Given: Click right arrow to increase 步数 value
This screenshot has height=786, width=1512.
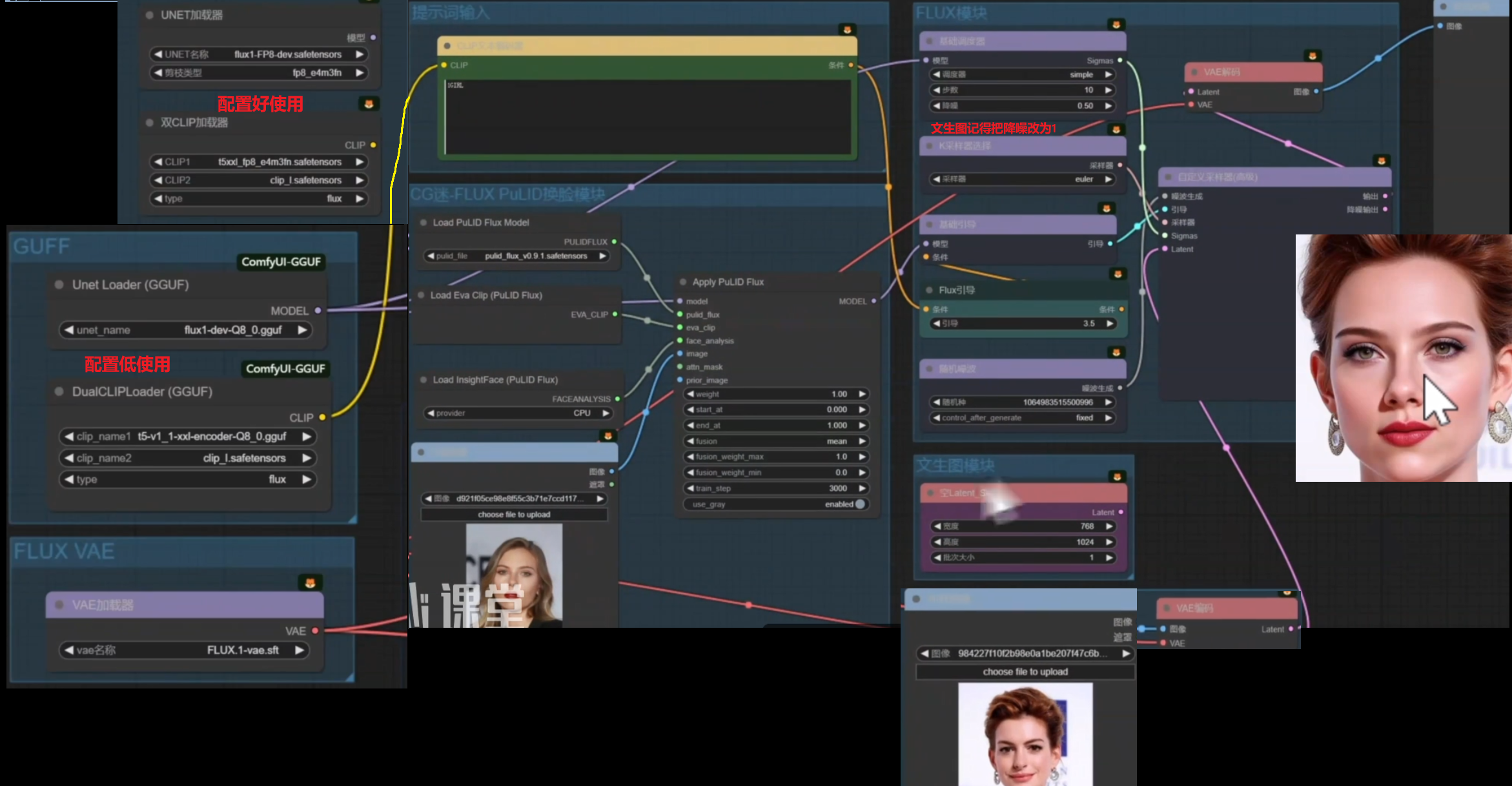Looking at the screenshot, I should coord(1108,90).
